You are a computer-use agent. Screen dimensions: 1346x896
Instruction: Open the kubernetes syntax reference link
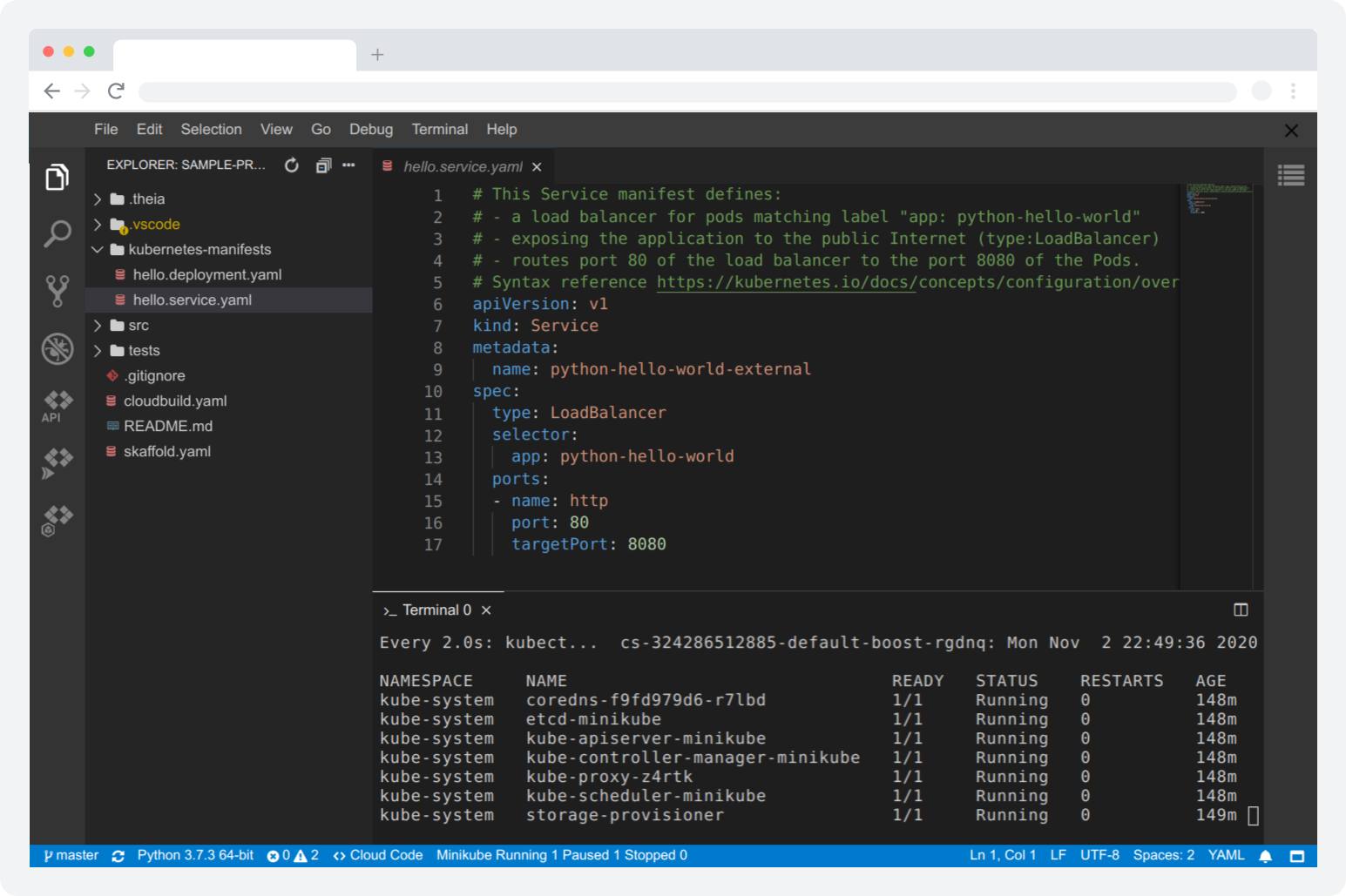click(784, 281)
